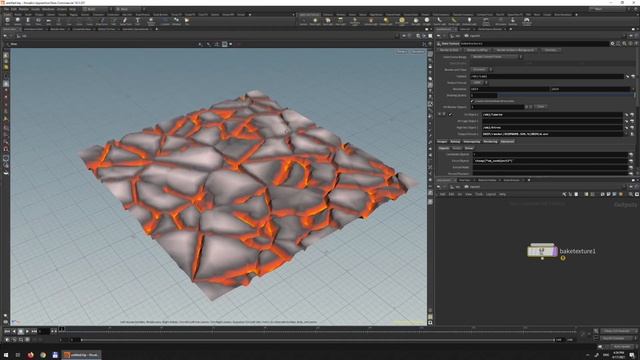The image size is (640, 360).
Task: Click the Controls... button
Action: 550,50
